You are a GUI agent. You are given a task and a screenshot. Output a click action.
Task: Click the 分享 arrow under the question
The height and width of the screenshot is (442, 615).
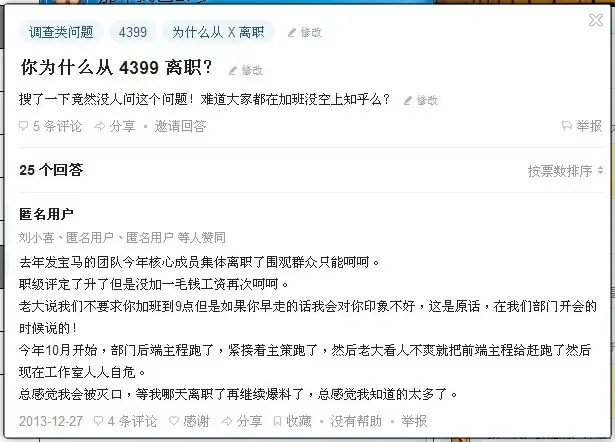[x=100, y=126]
